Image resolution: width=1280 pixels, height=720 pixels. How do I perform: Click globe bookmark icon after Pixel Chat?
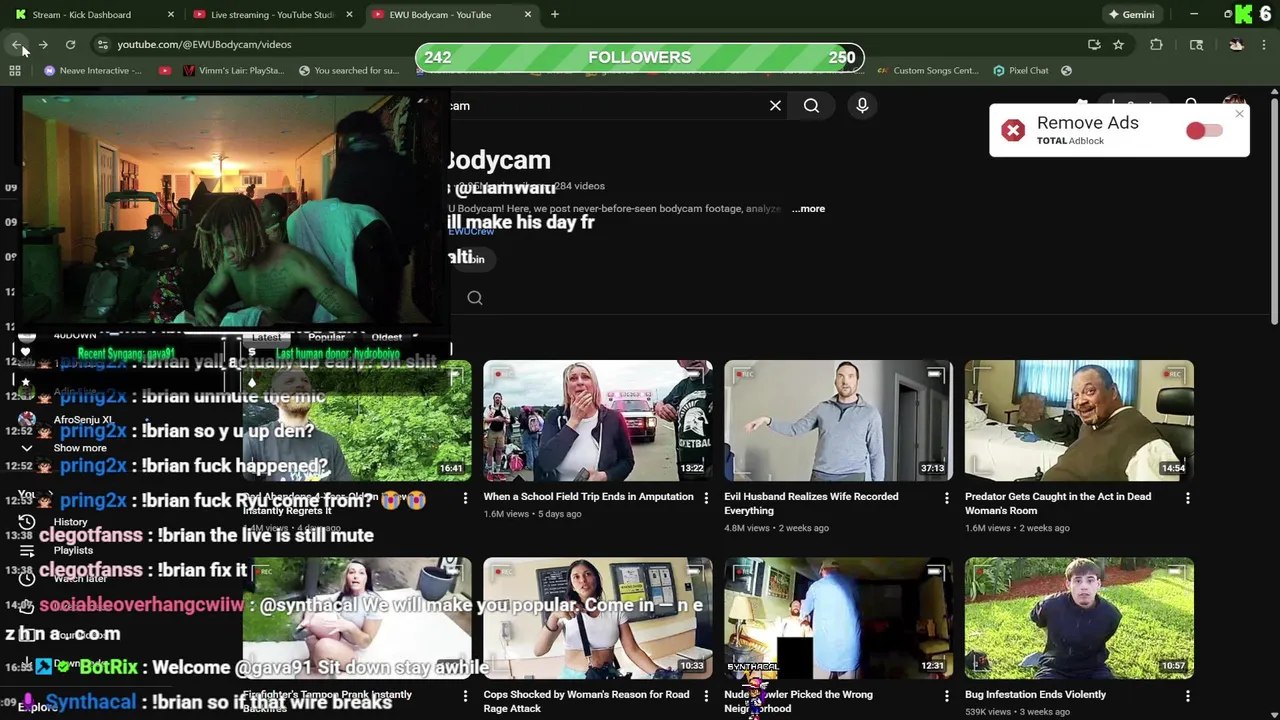pos(1066,70)
